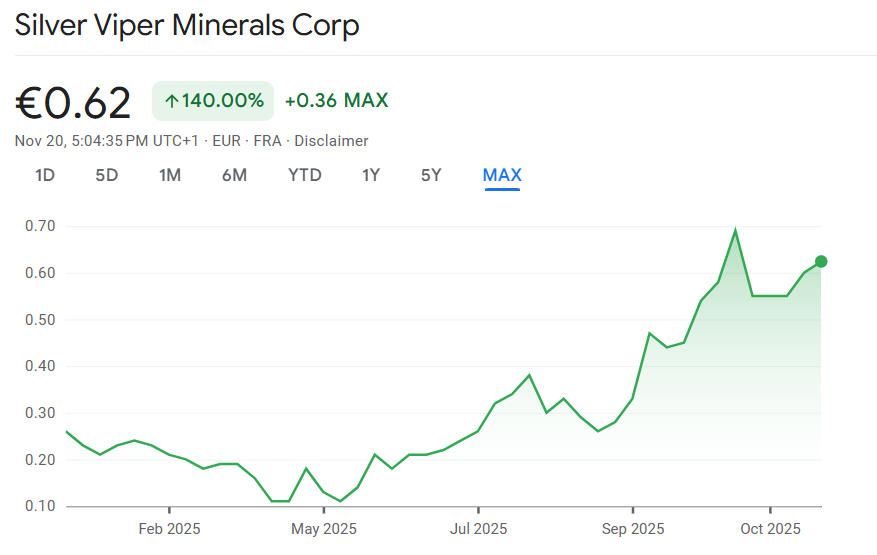Click the May 2025 axis label

click(x=323, y=529)
